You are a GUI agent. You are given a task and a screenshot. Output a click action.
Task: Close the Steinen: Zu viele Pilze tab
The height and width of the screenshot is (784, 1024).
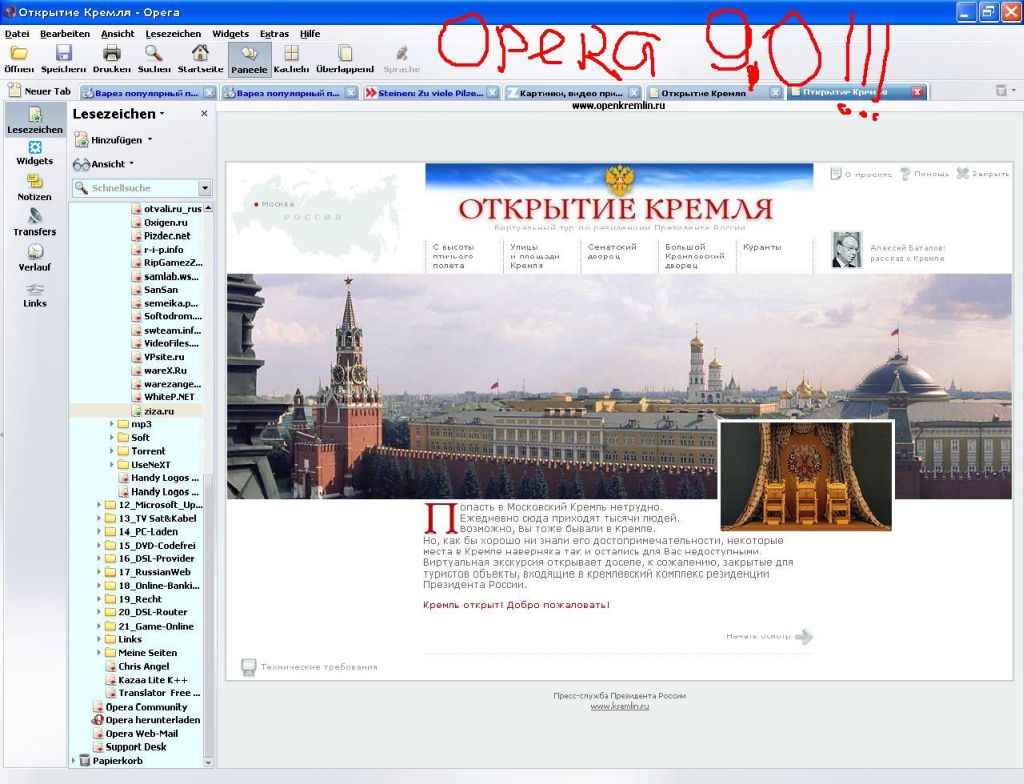tap(493, 93)
